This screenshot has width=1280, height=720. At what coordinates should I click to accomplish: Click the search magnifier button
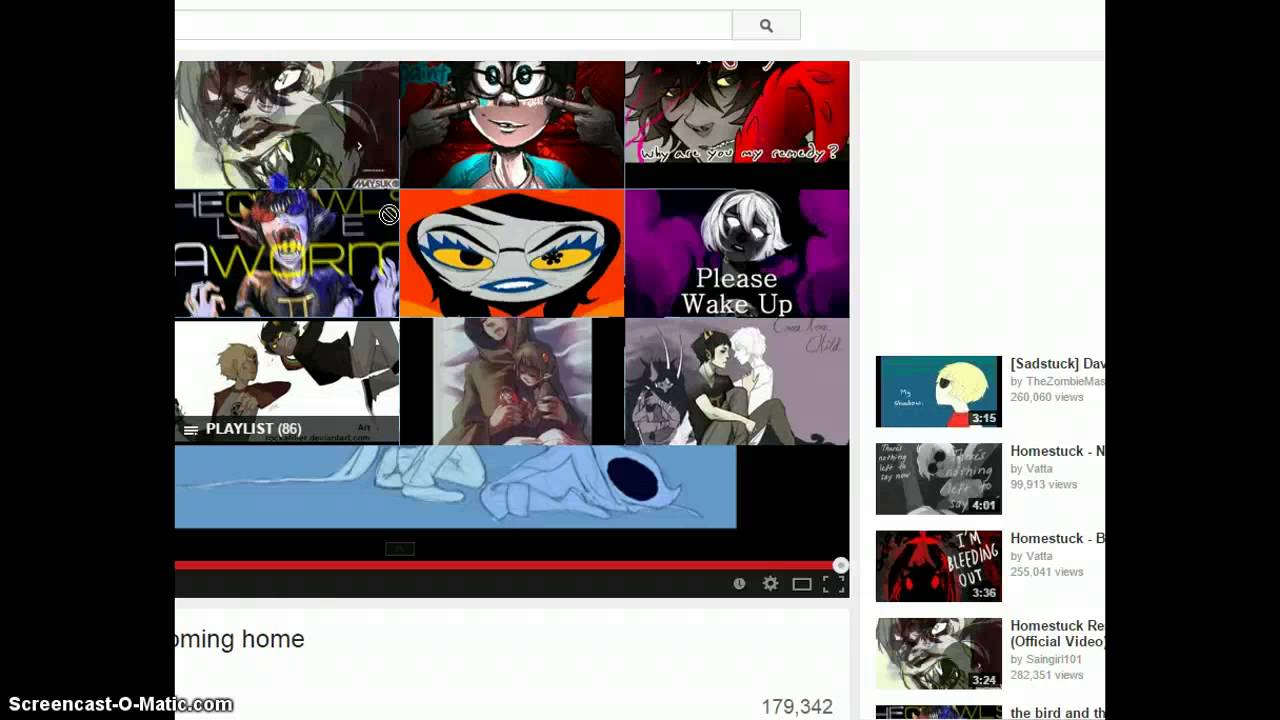click(x=766, y=26)
